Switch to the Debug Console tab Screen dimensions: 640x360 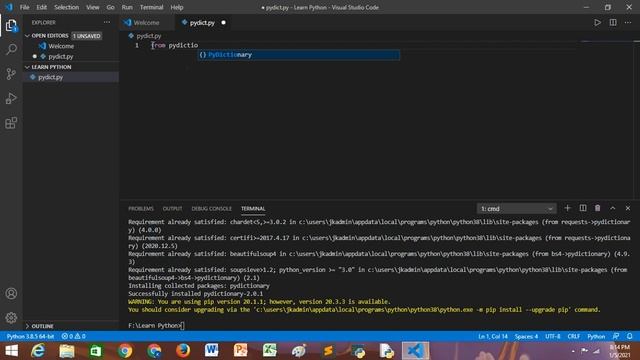(211, 209)
